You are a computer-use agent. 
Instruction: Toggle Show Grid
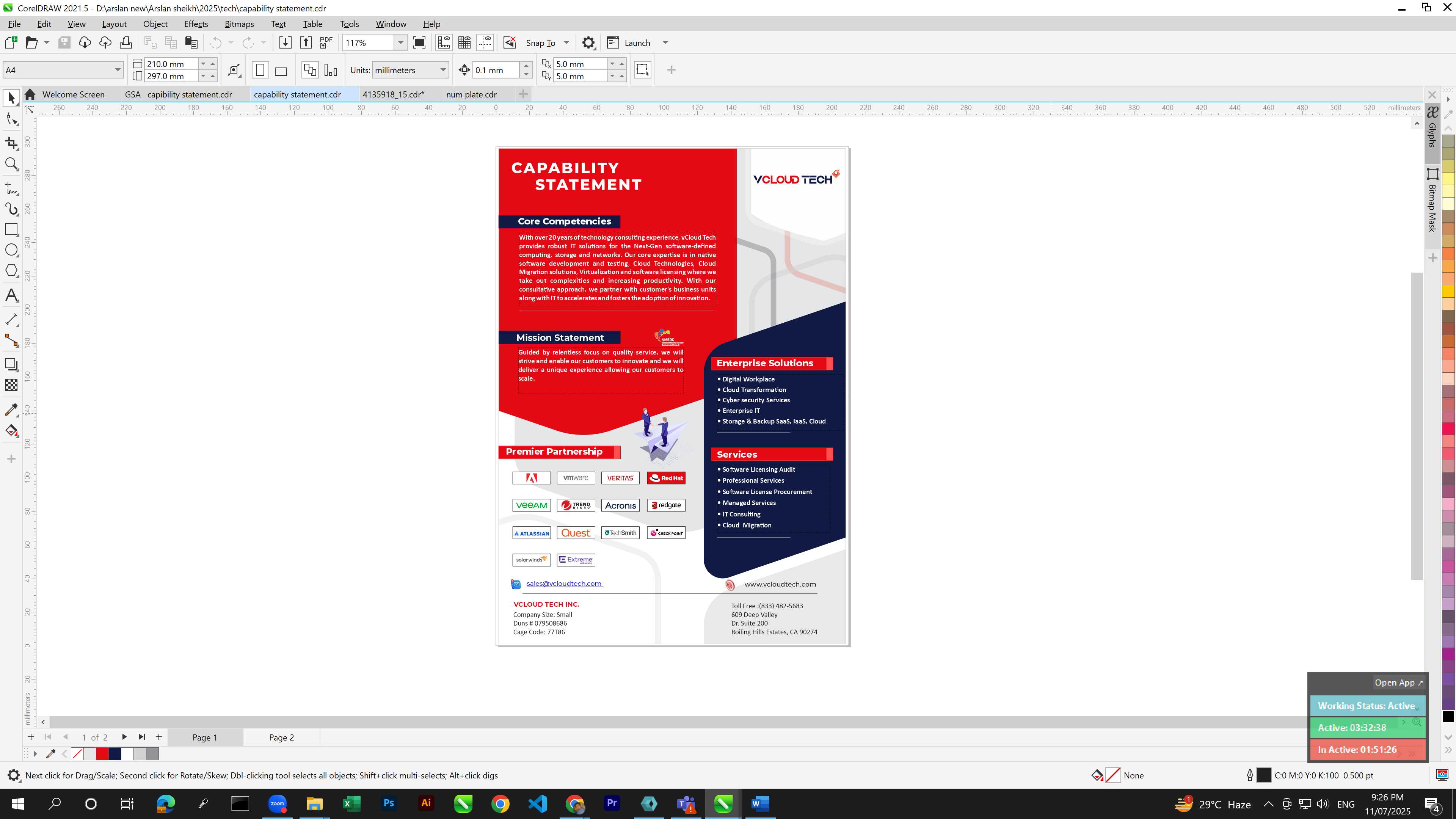point(464,42)
